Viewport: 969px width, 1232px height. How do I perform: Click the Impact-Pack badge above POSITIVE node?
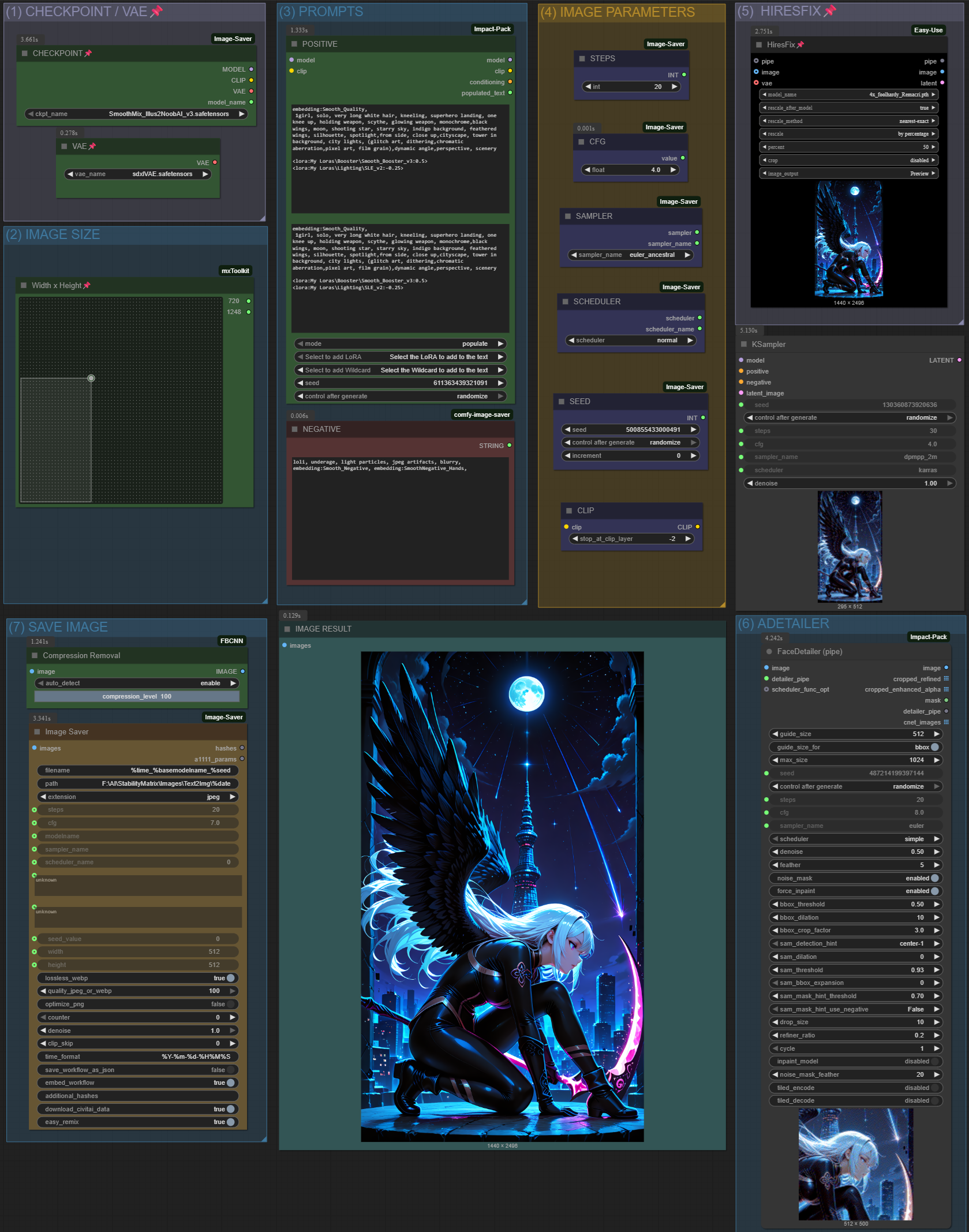coord(492,29)
